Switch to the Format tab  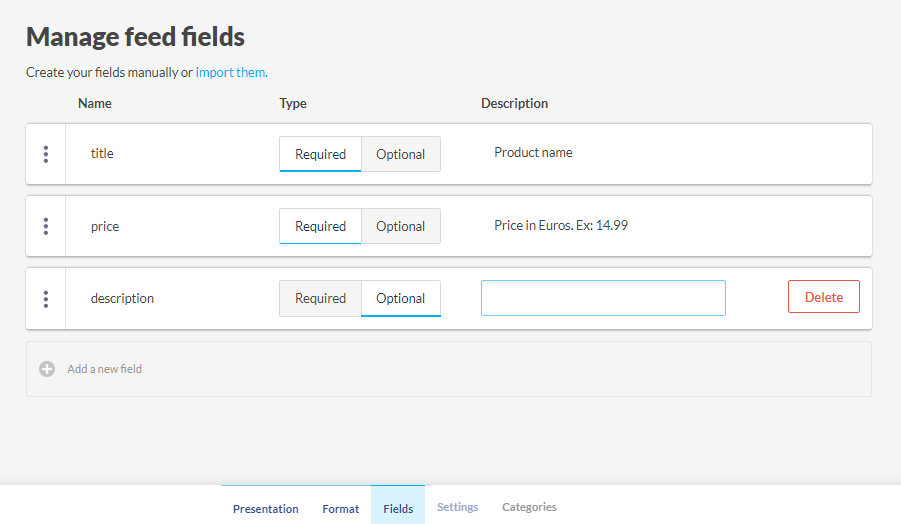click(340, 508)
